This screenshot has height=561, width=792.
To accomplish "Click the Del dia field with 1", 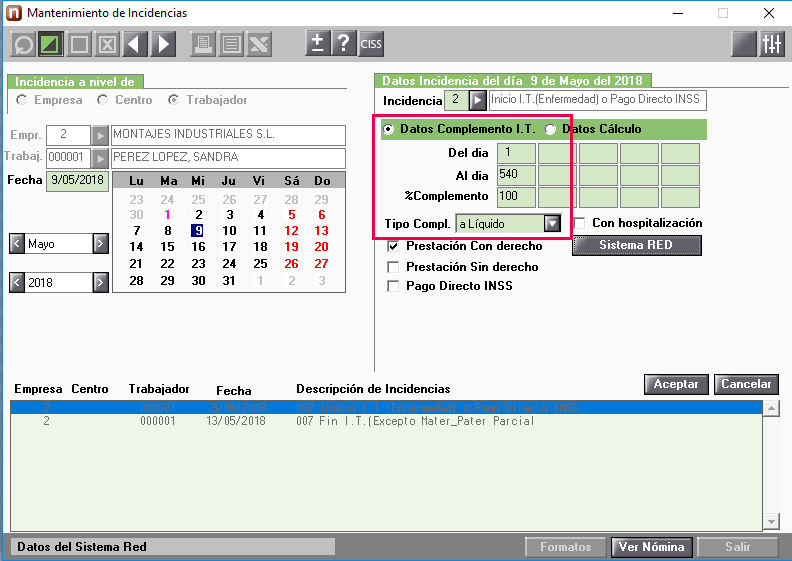I will (516, 153).
